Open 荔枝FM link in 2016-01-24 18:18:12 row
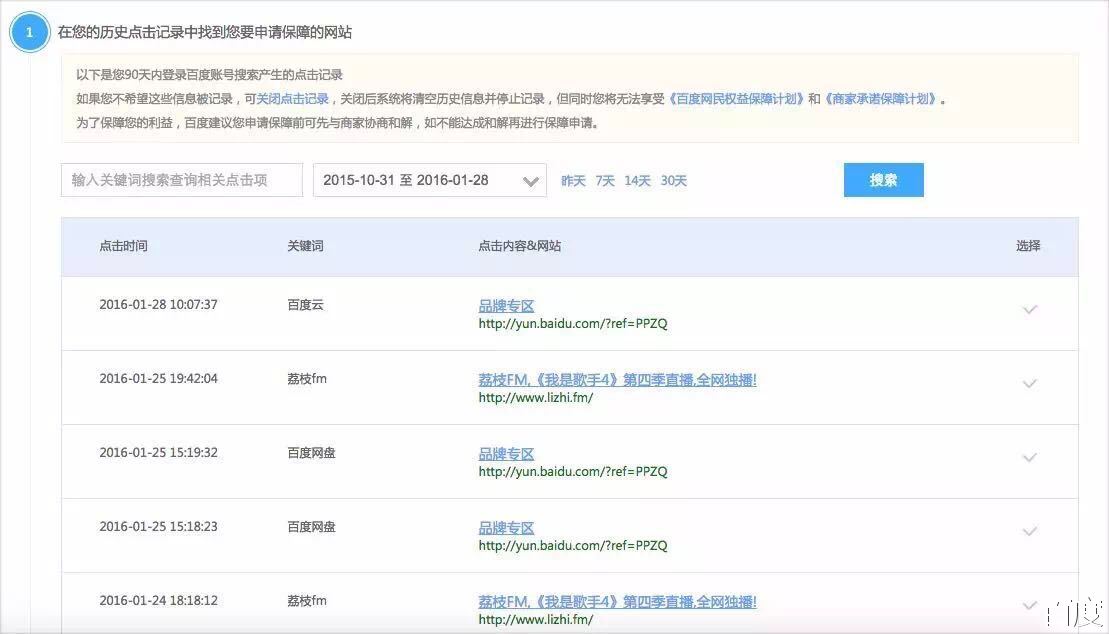 click(617, 601)
